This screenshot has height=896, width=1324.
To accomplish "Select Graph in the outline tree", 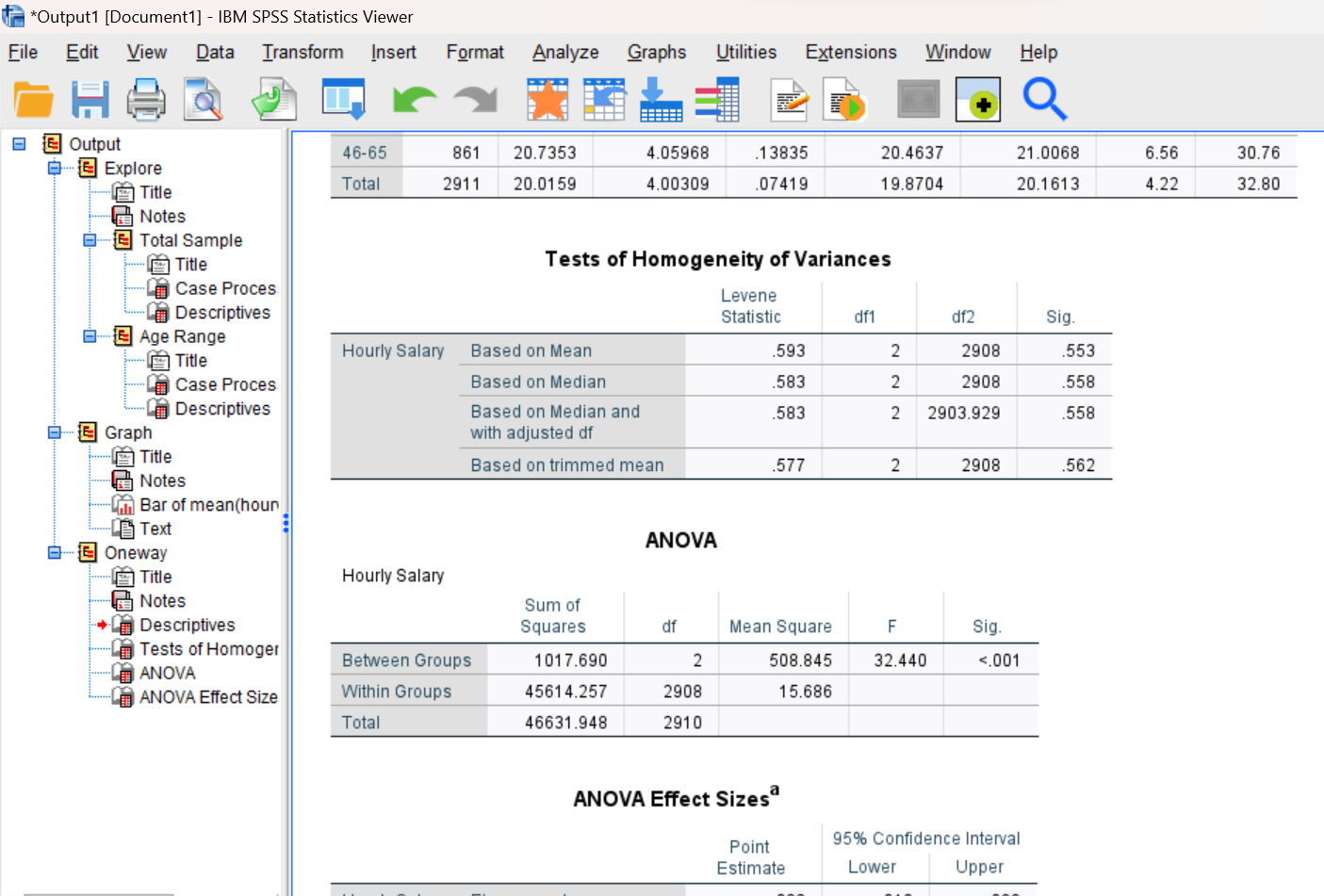I will pos(128,432).
